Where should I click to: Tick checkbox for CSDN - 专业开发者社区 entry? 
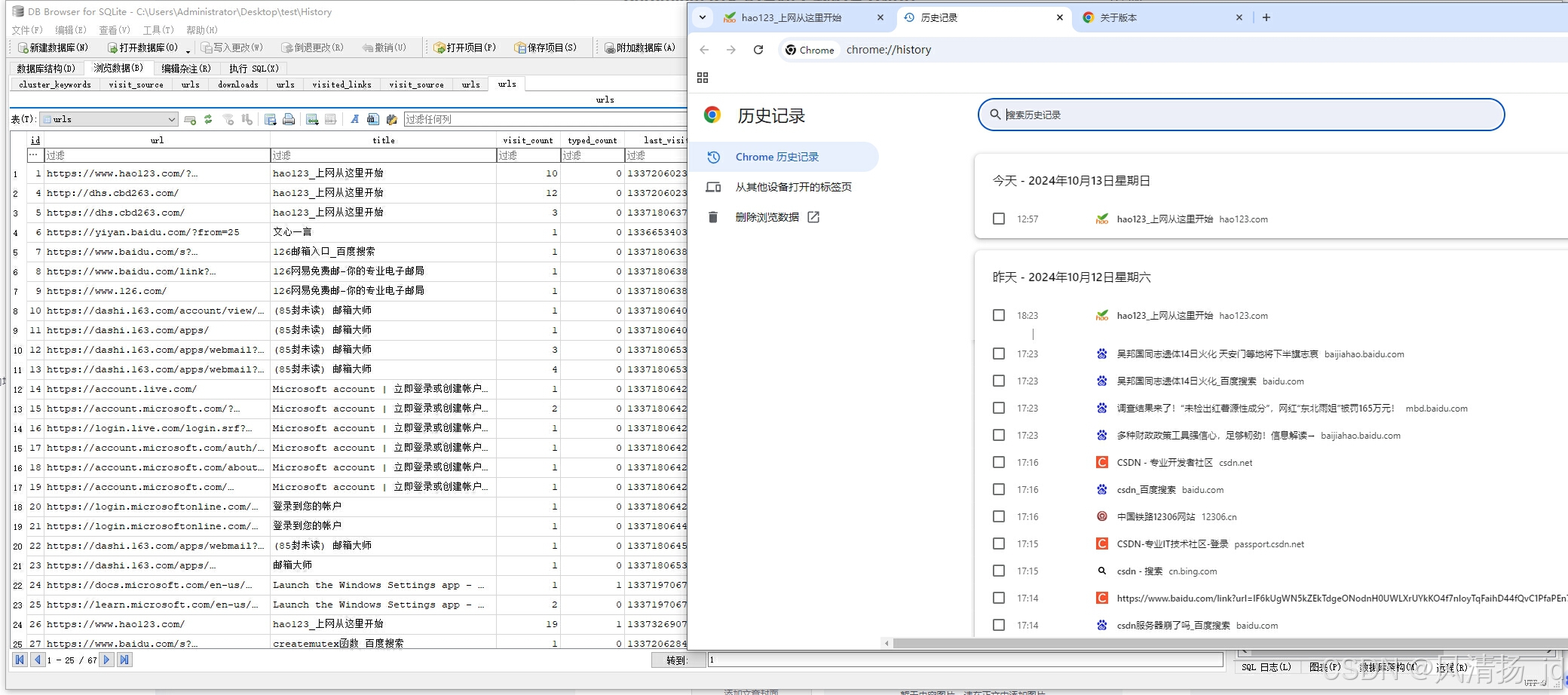999,462
